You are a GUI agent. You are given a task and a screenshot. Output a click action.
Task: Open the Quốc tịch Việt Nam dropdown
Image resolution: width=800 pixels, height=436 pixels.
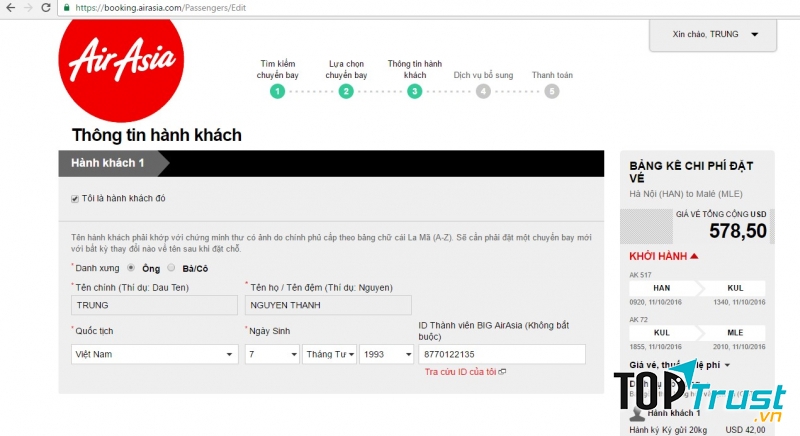(x=155, y=354)
